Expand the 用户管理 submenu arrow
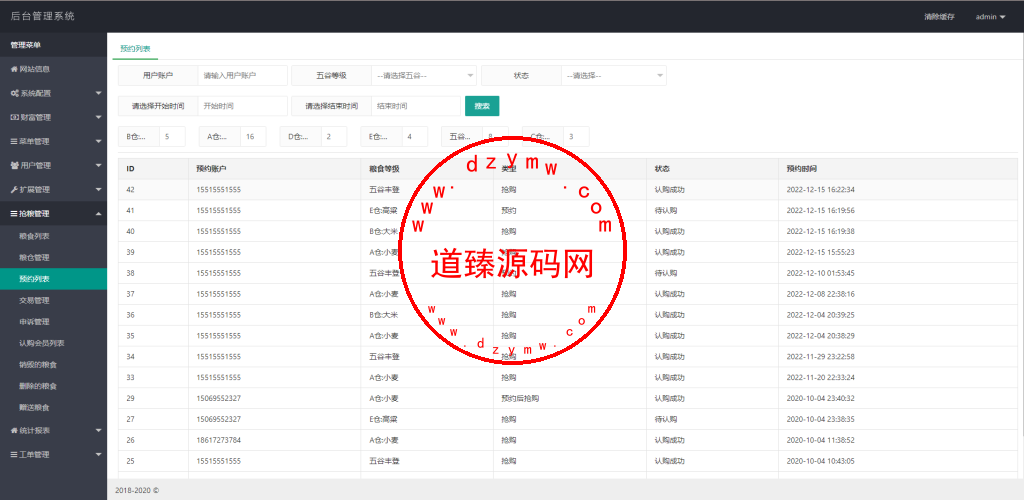 [x=99, y=166]
